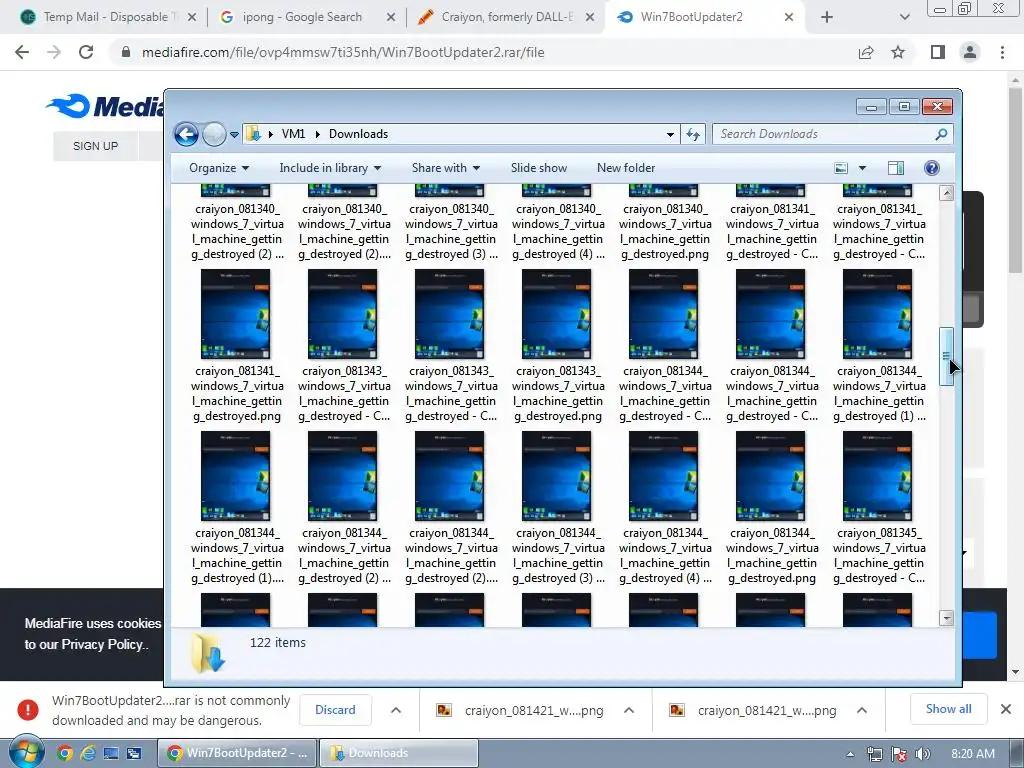Viewport: 1024px width, 768px height.
Task: Switch to Win7BootUpdater2 Chrome taskbar button
Action: (x=237, y=753)
